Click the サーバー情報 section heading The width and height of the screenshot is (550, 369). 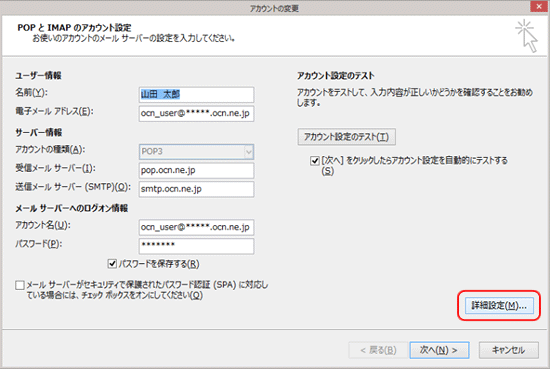(x=39, y=132)
